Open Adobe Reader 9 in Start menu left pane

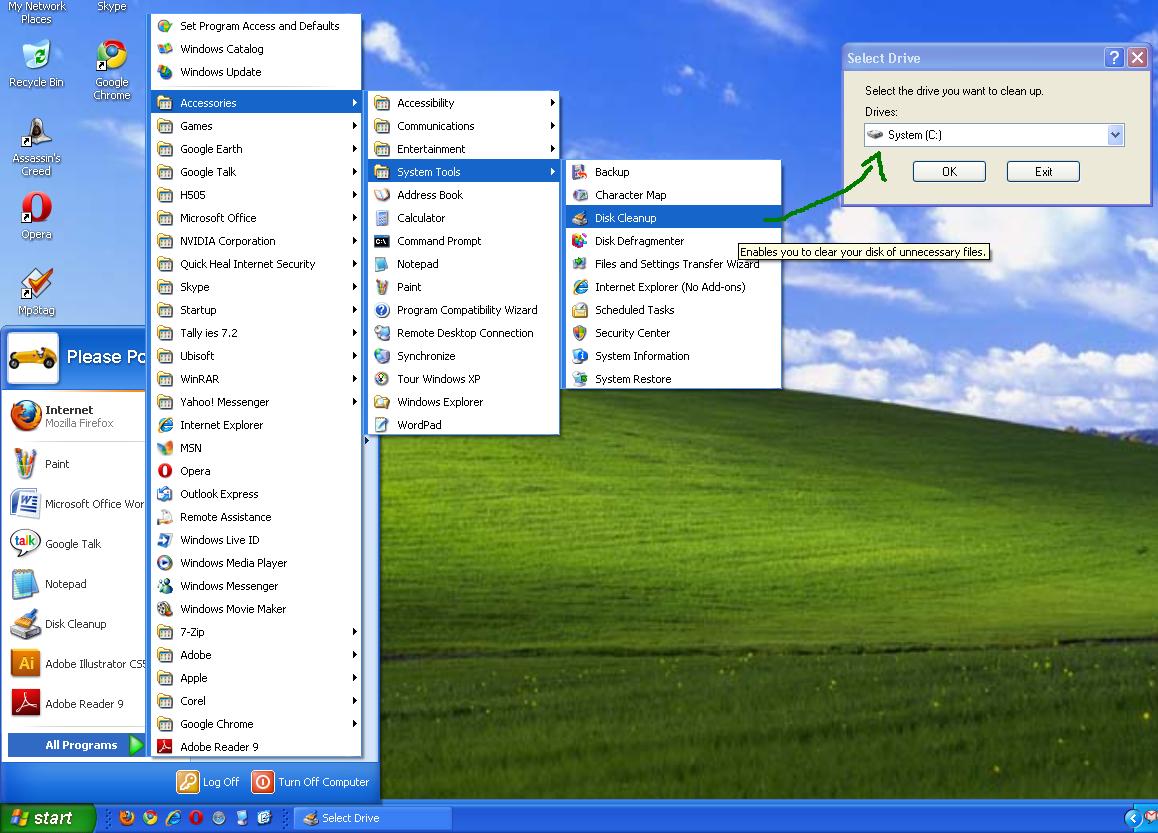(x=74, y=703)
